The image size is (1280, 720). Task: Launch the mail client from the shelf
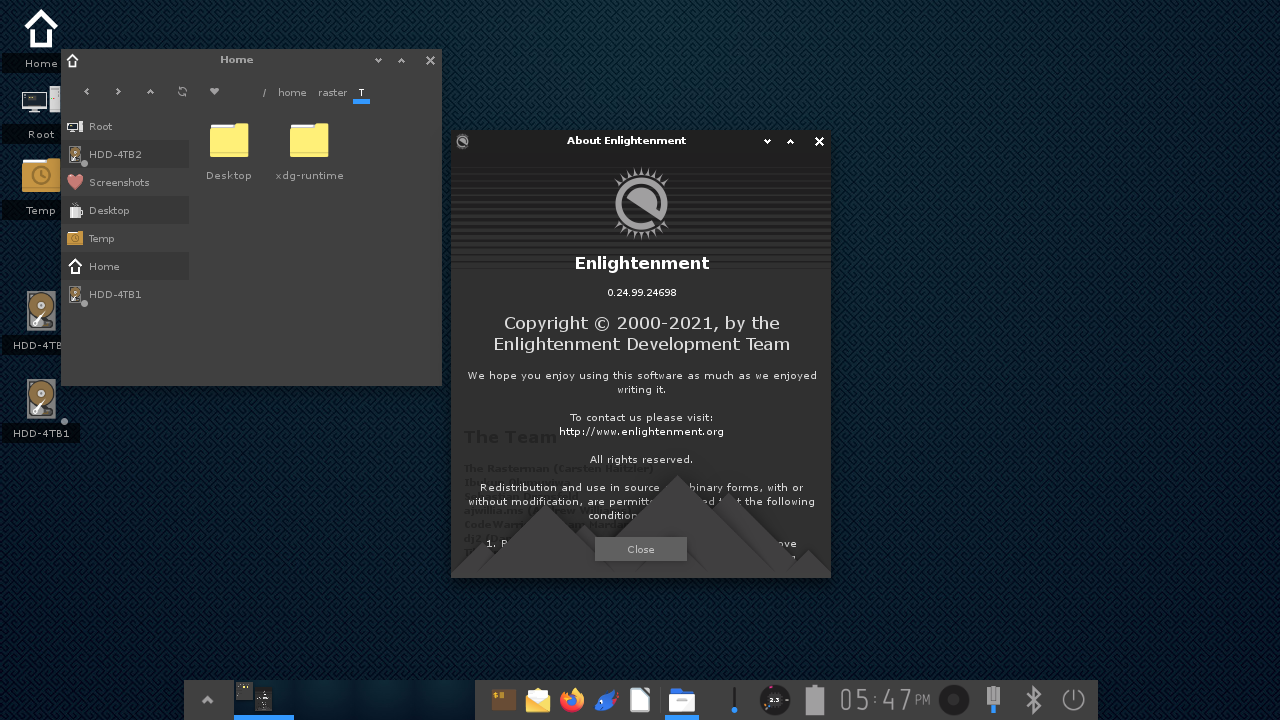click(x=537, y=700)
